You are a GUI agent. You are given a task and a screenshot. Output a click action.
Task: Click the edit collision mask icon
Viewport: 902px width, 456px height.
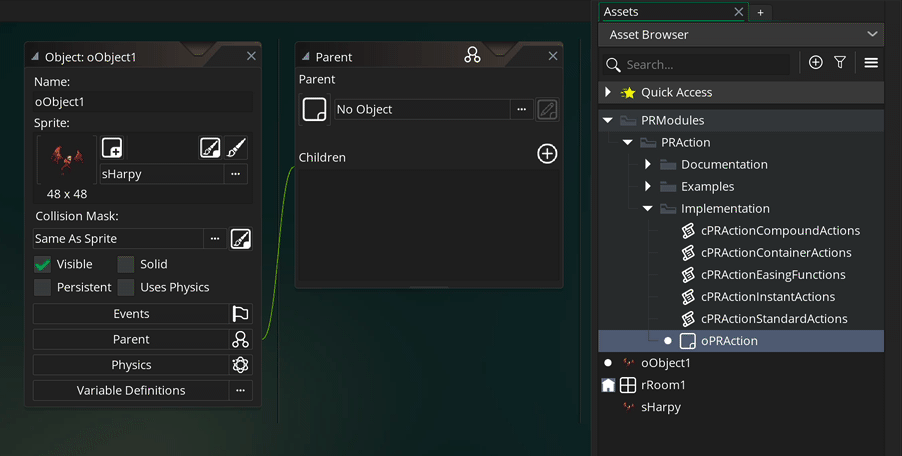(240, 238)
